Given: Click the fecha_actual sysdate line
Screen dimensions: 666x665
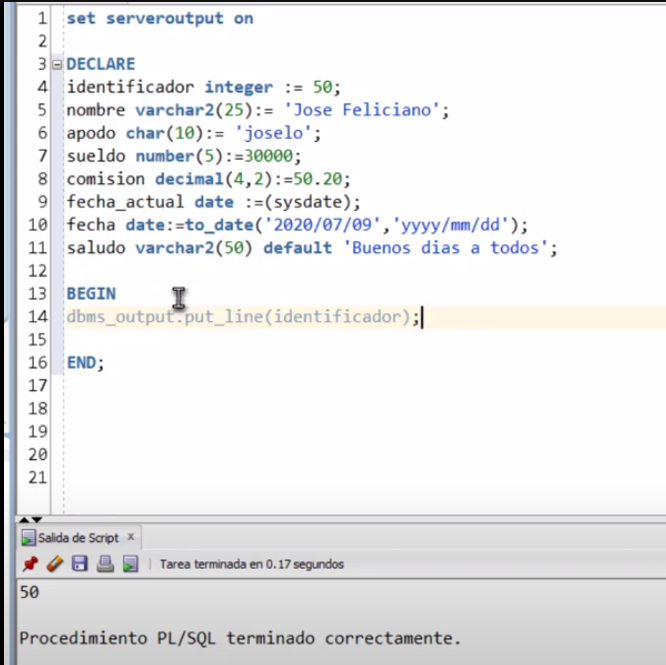Looking at the screenshot, I should [x=213, y=202].
